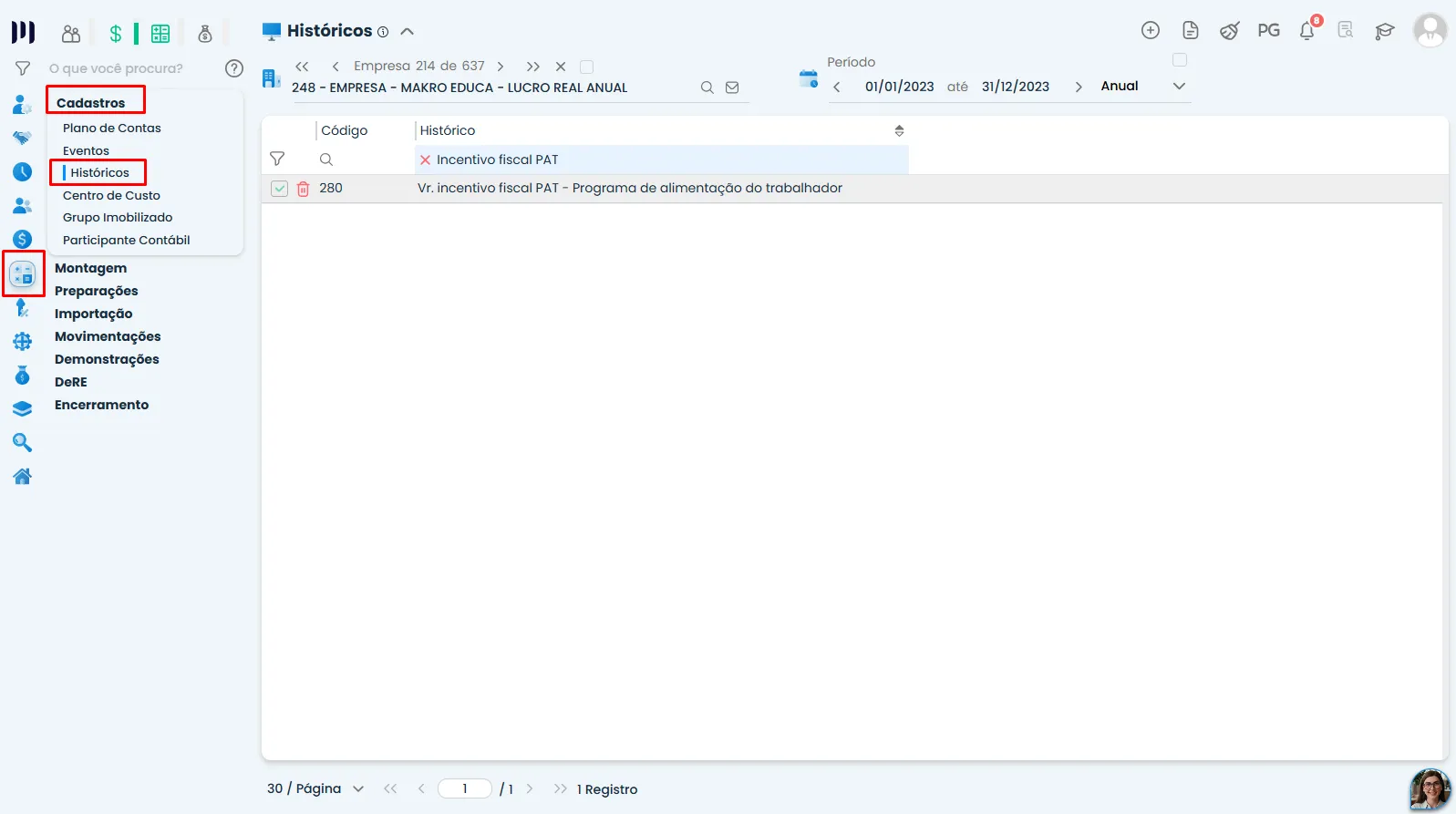Viewport: 1456px width, 814px height.
Task: Collapse the Históricos title chevron
Action: (408, 31)
